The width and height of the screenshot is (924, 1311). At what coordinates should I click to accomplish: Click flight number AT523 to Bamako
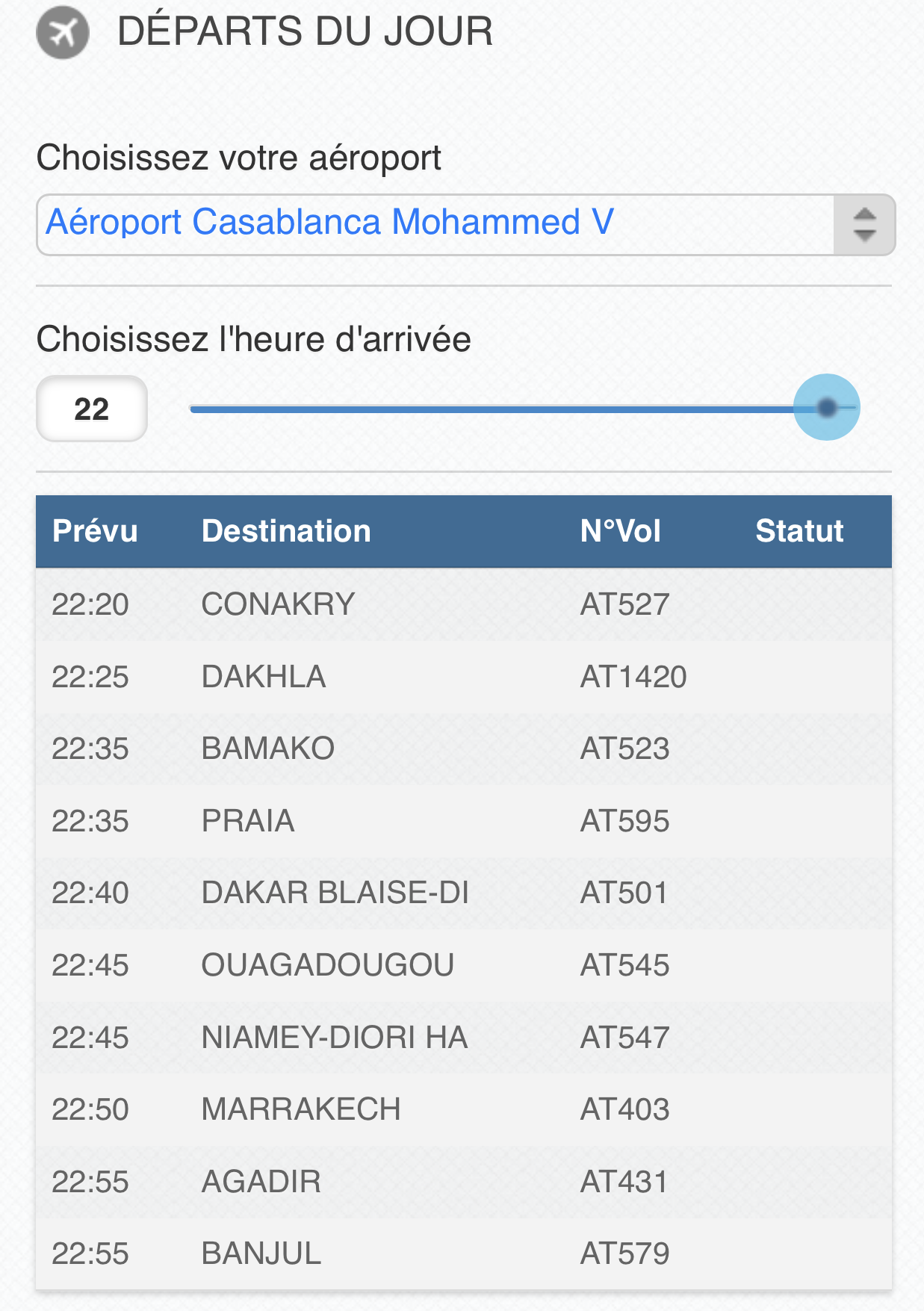[624, 749]
